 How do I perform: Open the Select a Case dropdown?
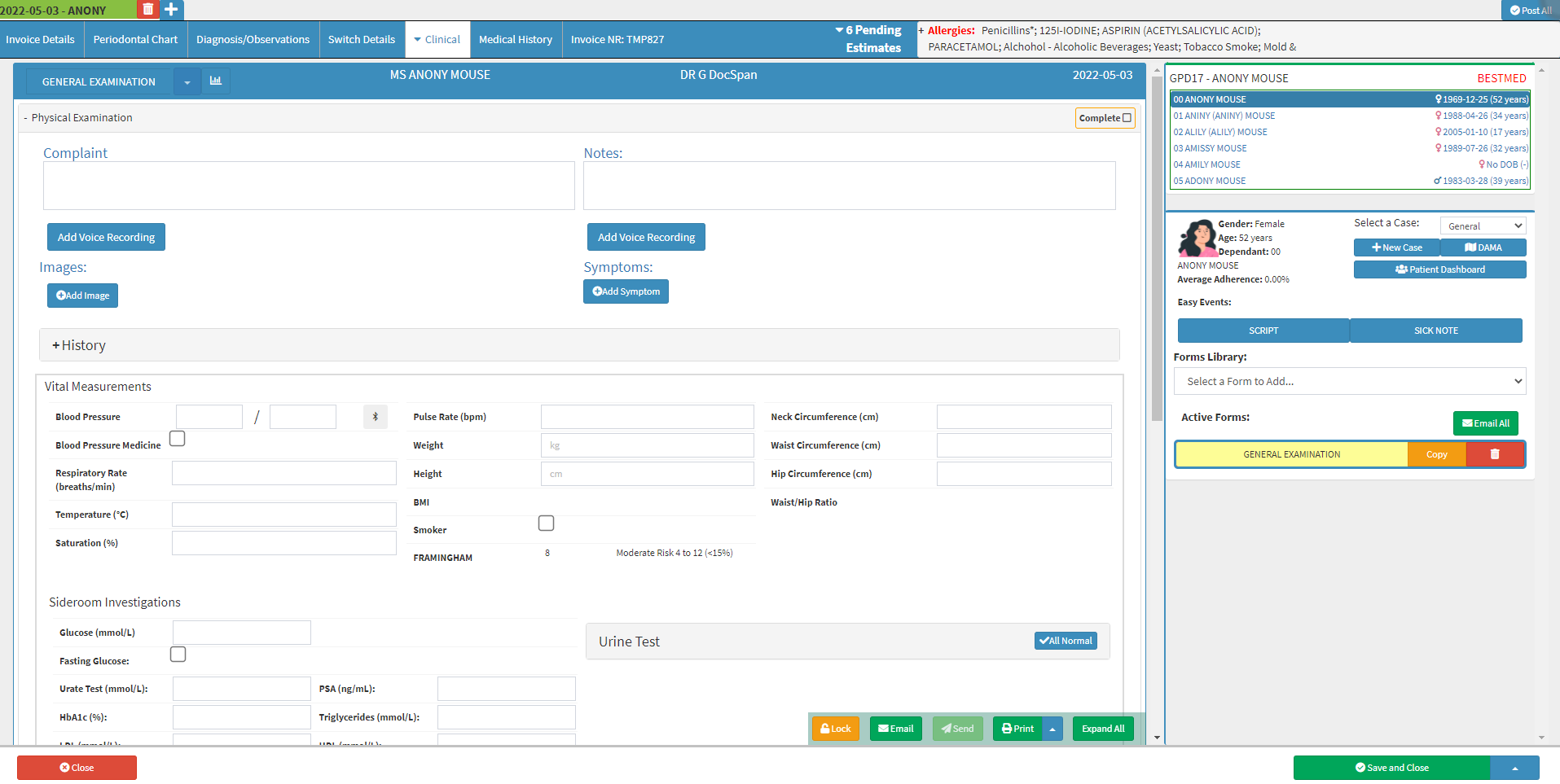[x=1483, y=226]
